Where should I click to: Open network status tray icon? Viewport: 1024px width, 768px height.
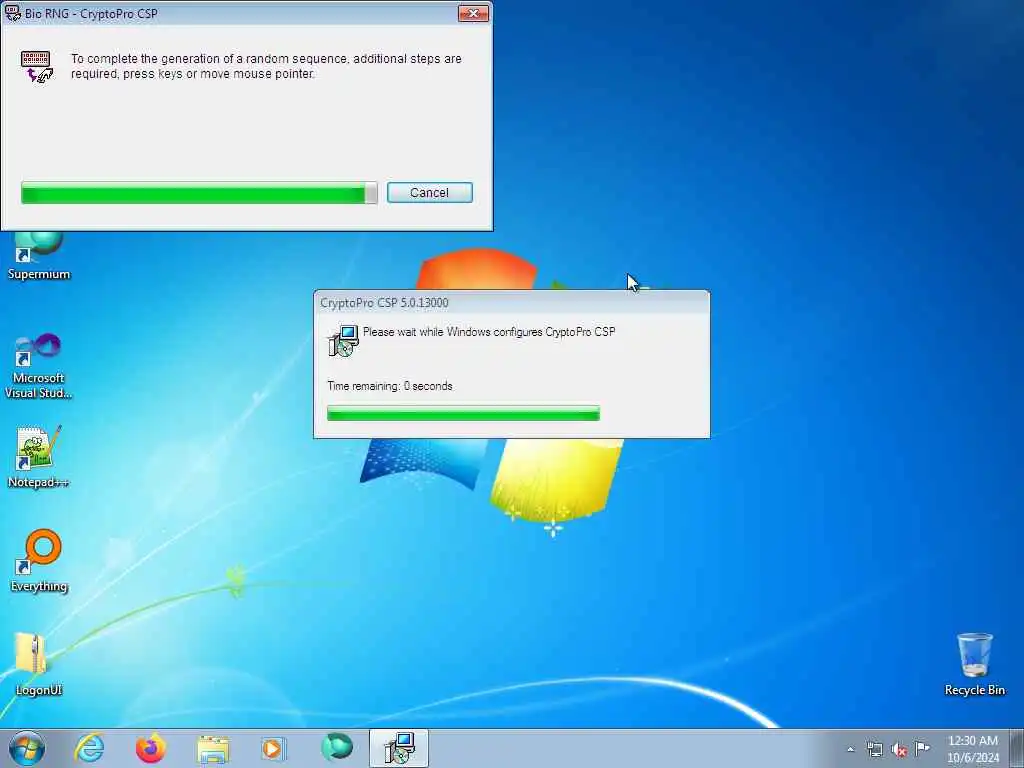point(874,749)
